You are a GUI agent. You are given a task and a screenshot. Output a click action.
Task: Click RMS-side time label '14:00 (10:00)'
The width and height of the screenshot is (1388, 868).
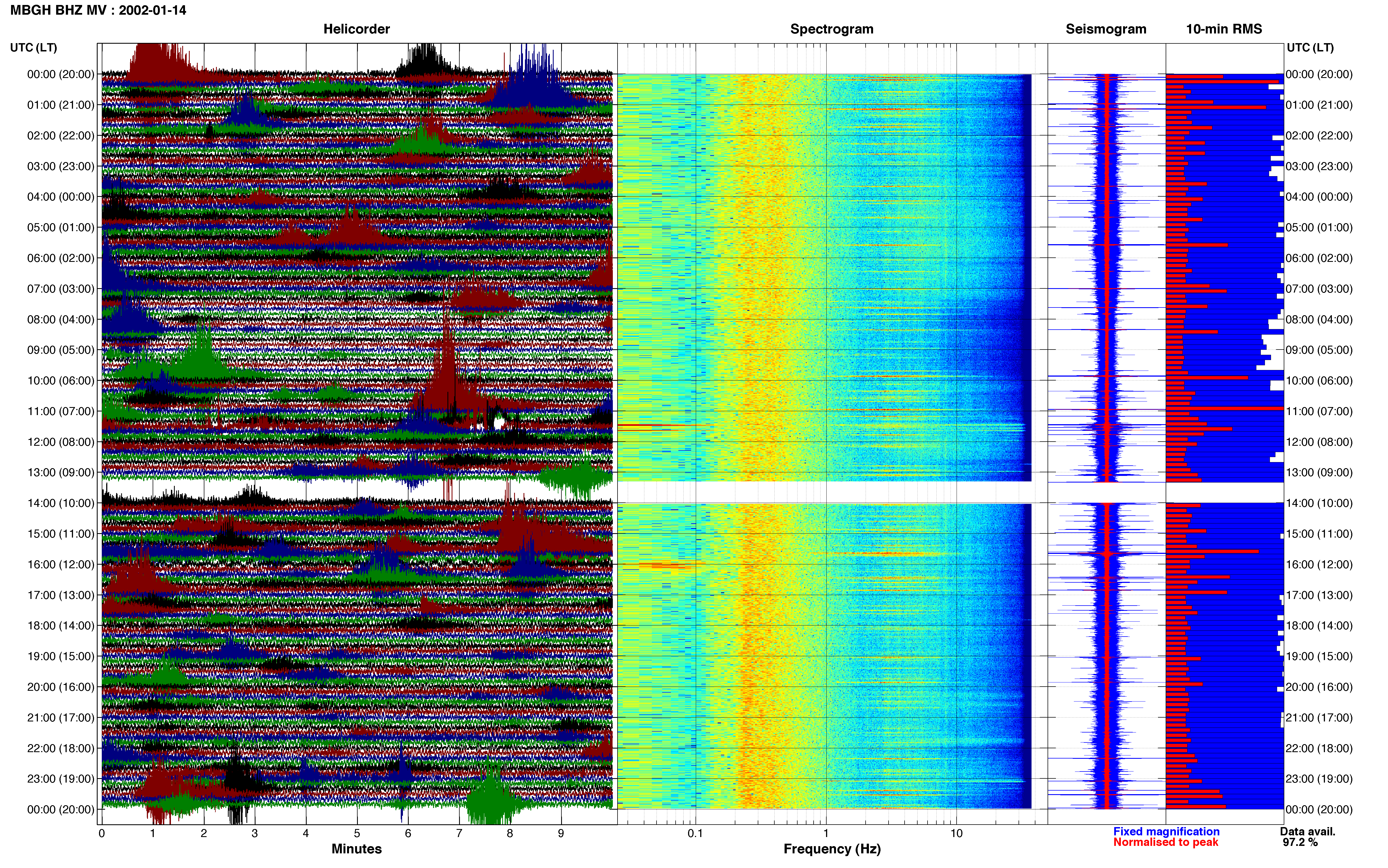1319,503
